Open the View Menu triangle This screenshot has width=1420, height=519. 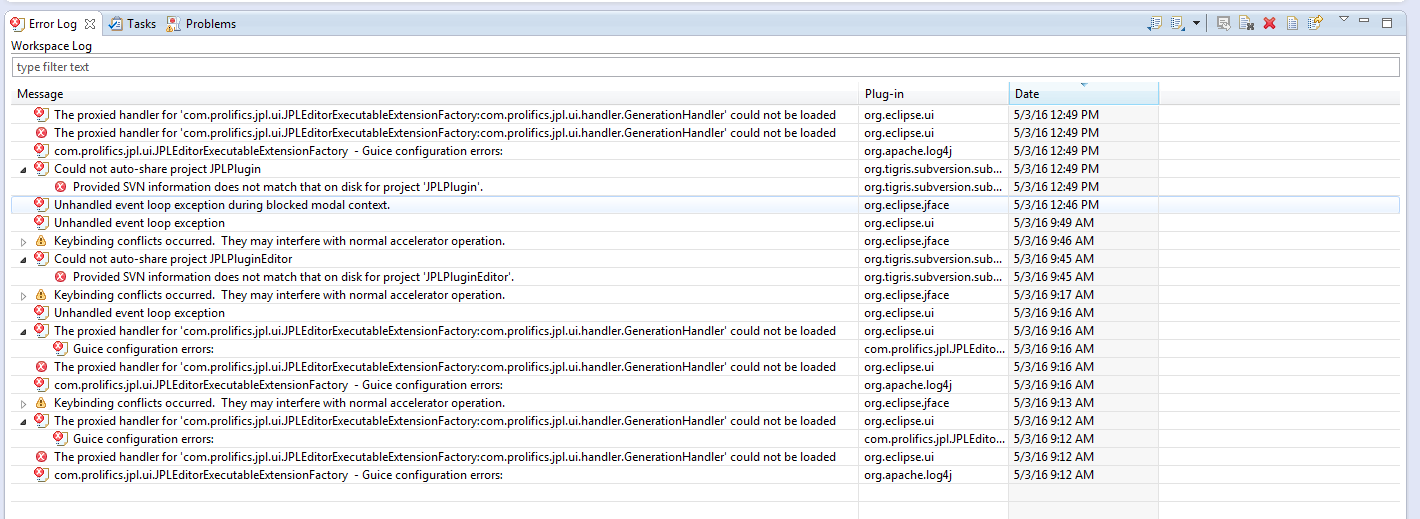click(x=1344, y=20)
